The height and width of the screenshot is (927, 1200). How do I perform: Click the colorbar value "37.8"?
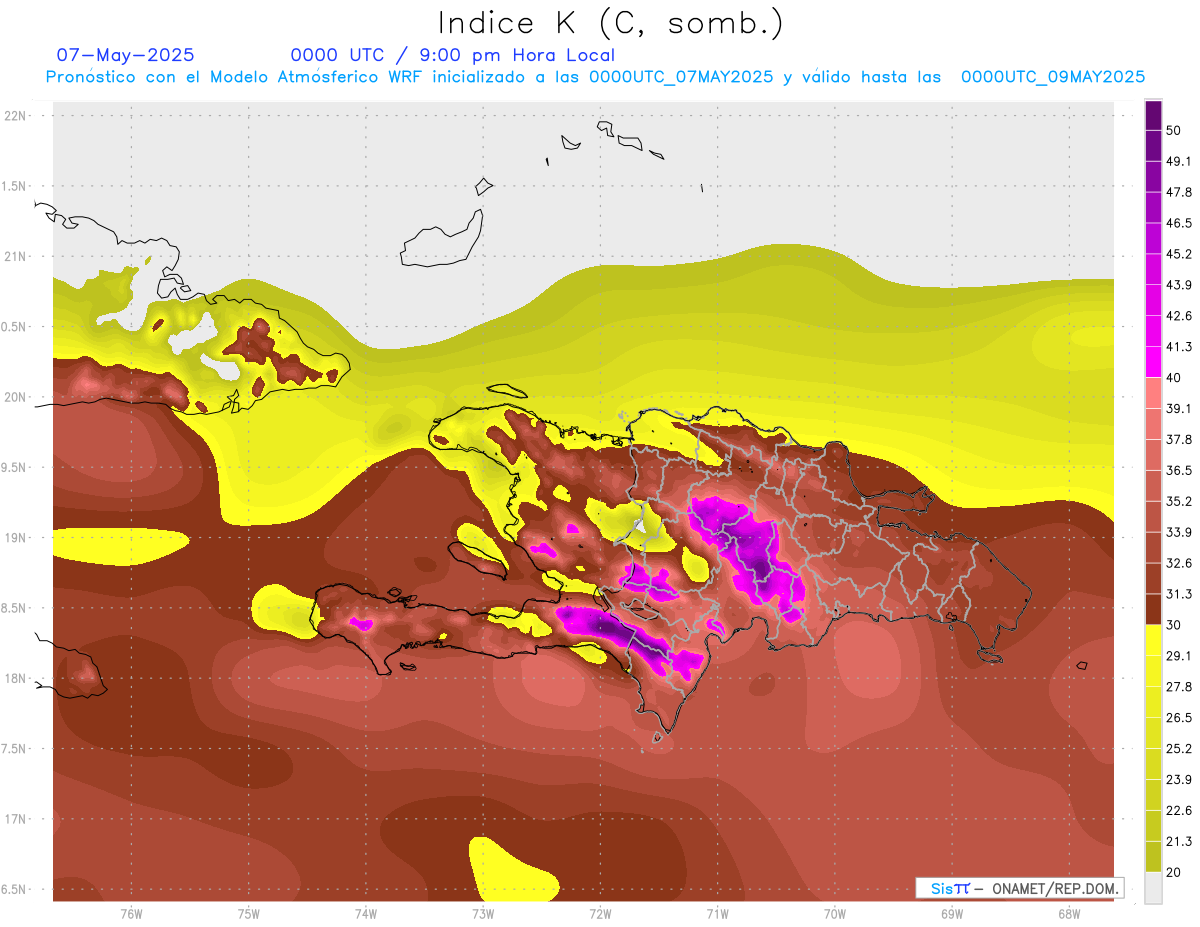coord(1179,439)
